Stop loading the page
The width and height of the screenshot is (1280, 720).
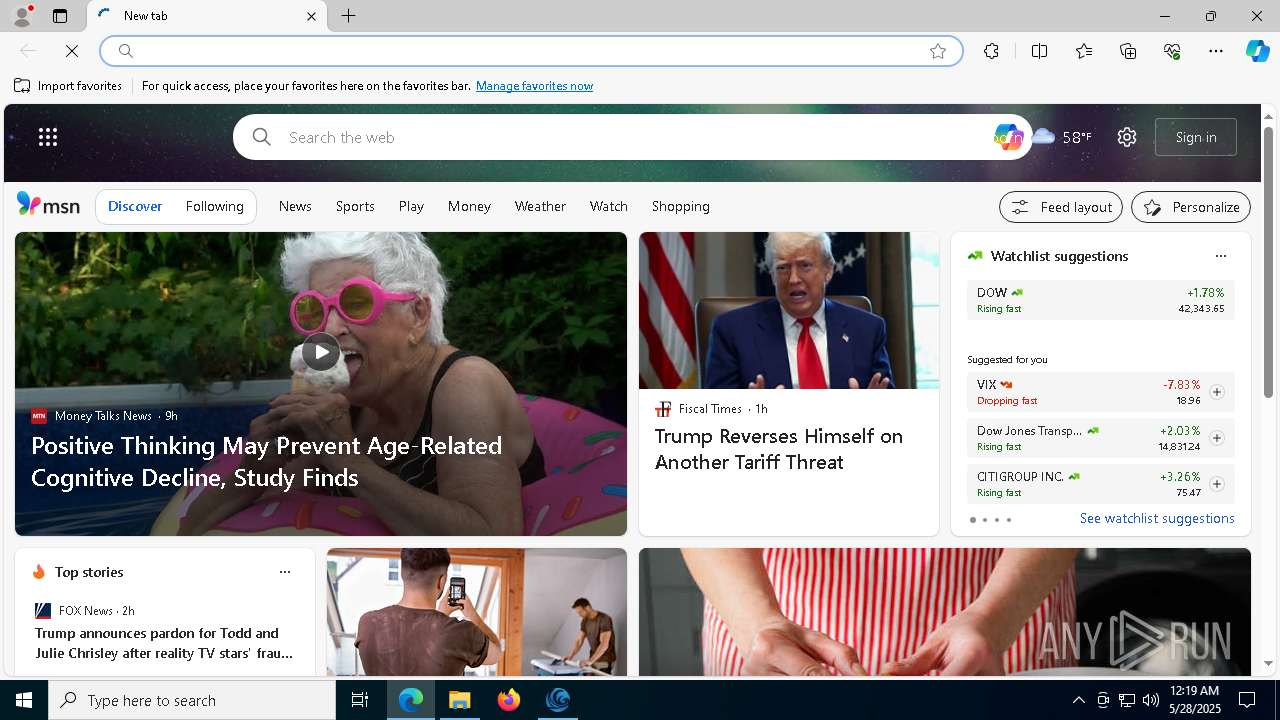[72, 51]
